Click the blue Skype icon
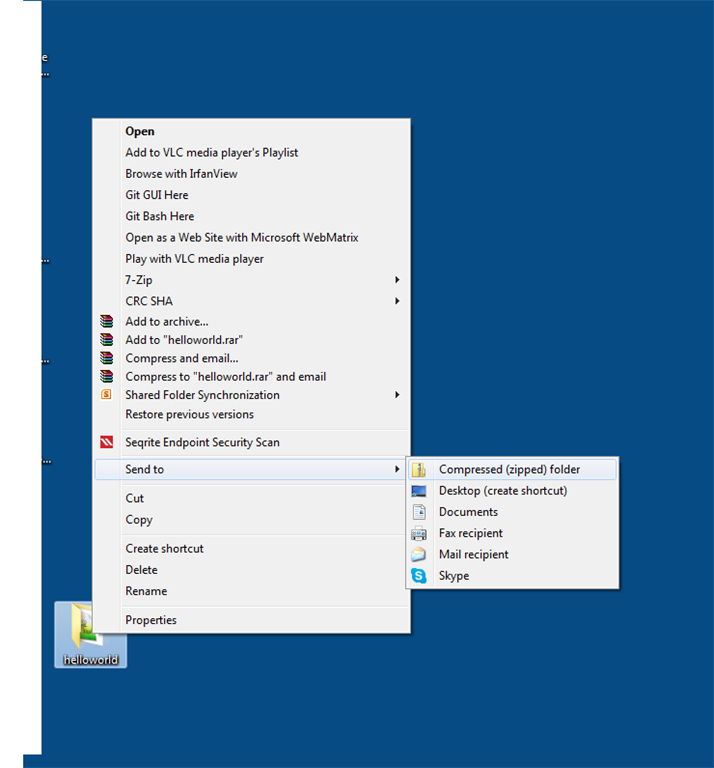 pyautogui.click(x=419, y=576)
